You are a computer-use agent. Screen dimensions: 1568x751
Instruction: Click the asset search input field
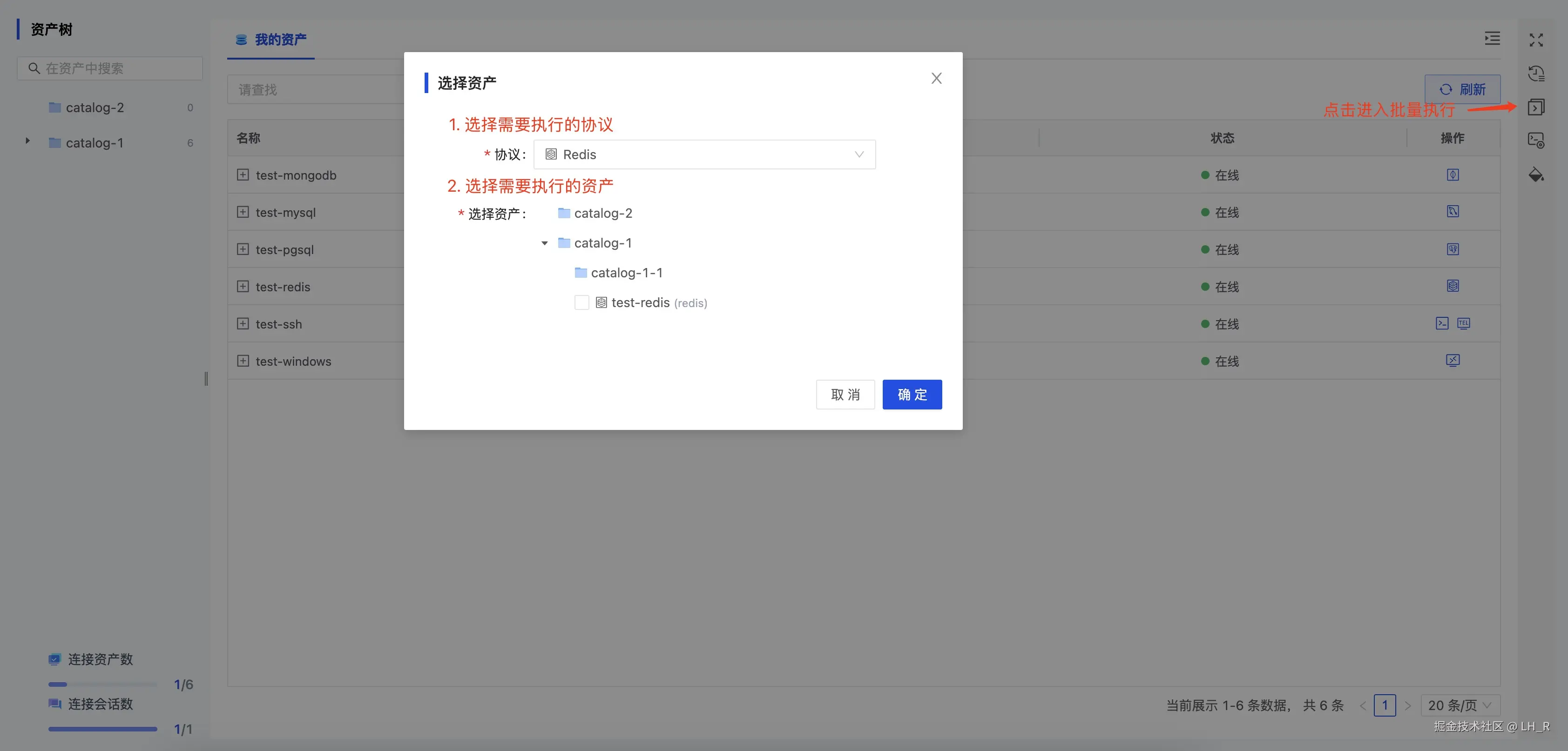click(x=109, y=68)
